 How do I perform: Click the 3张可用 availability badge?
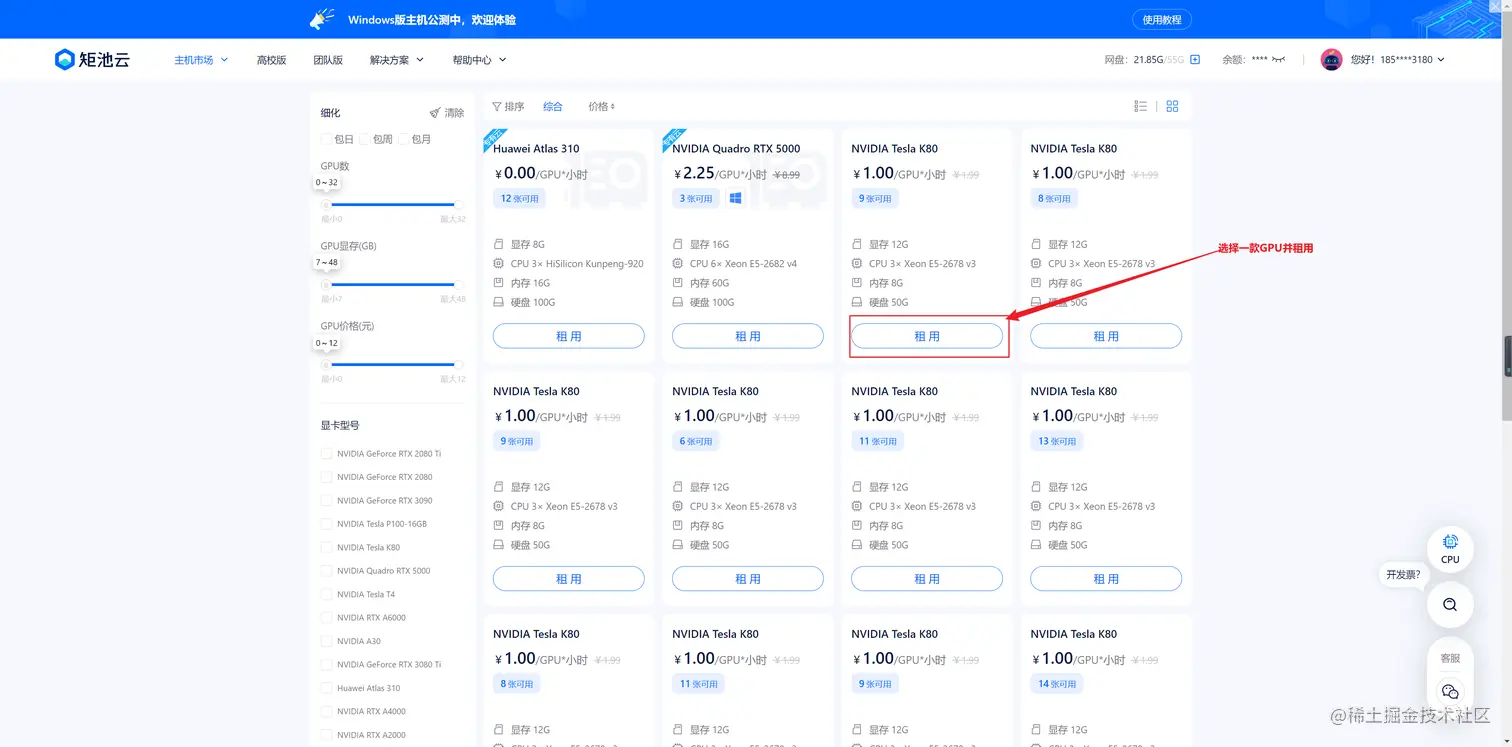coord(696,198)
